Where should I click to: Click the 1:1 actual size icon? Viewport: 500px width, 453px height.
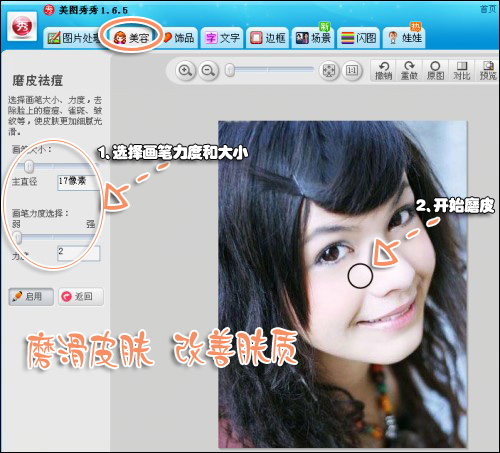click(x=352, y=71)
